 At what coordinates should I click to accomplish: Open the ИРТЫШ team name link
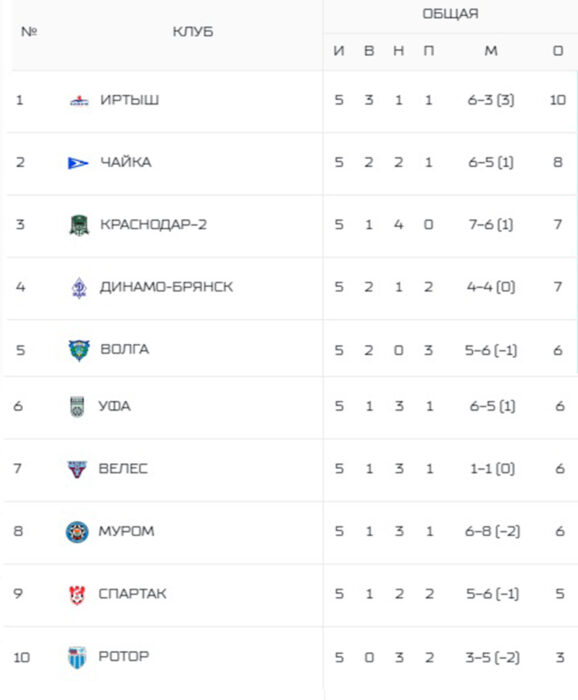[x=129, y=100]
